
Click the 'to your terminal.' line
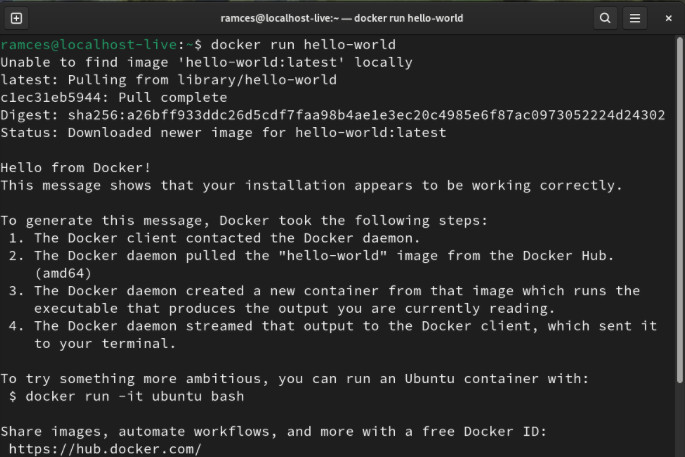(105, 344)
